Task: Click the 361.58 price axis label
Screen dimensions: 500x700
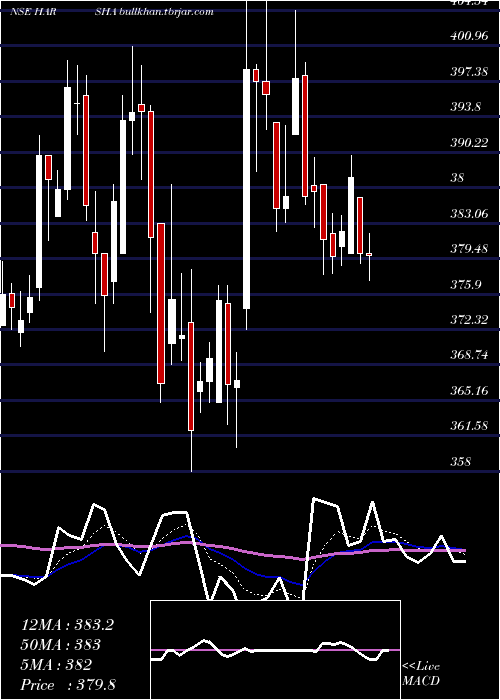Action: [x=469, y=426]
